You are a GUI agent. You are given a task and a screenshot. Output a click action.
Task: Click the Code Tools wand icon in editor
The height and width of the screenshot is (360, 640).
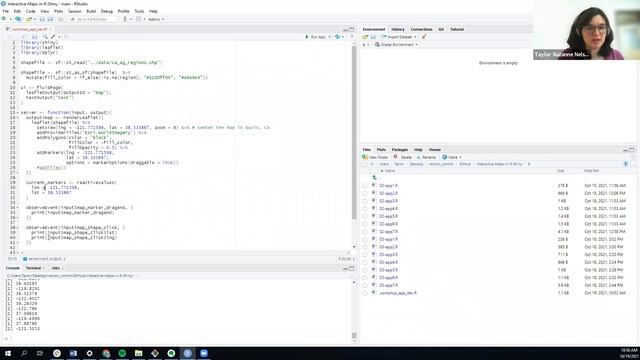(53, 37)
